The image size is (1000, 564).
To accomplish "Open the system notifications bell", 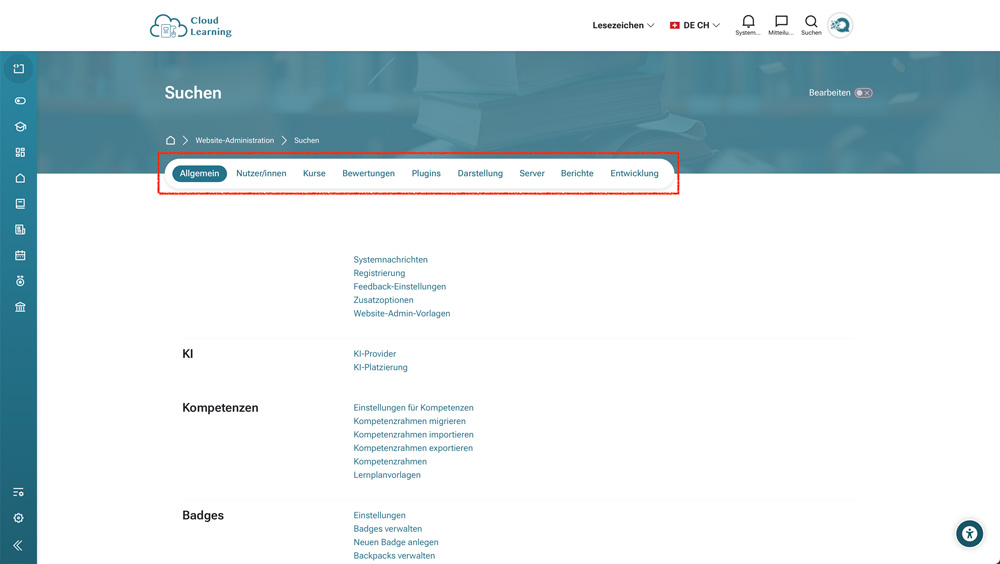I will (x=748, y=22).
